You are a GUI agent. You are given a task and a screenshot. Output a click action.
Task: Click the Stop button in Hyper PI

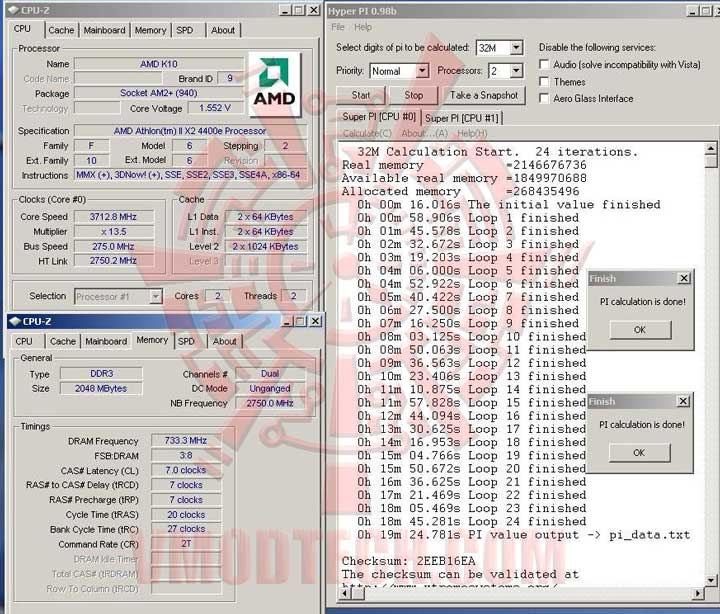(x=413, y=95)
